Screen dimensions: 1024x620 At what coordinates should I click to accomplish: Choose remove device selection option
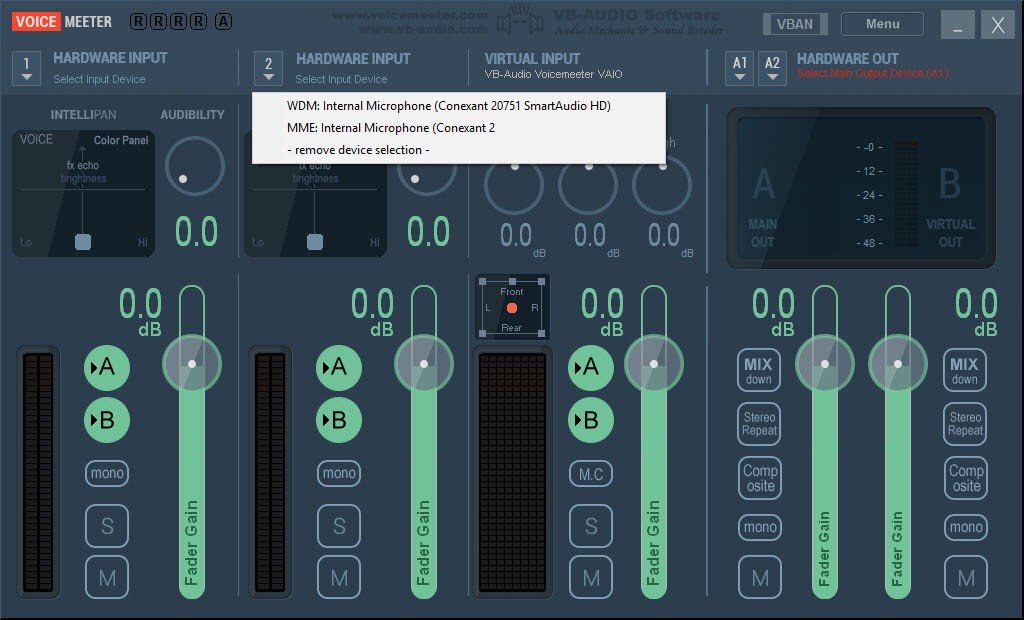pyautogui.click(x=357, y=150)
